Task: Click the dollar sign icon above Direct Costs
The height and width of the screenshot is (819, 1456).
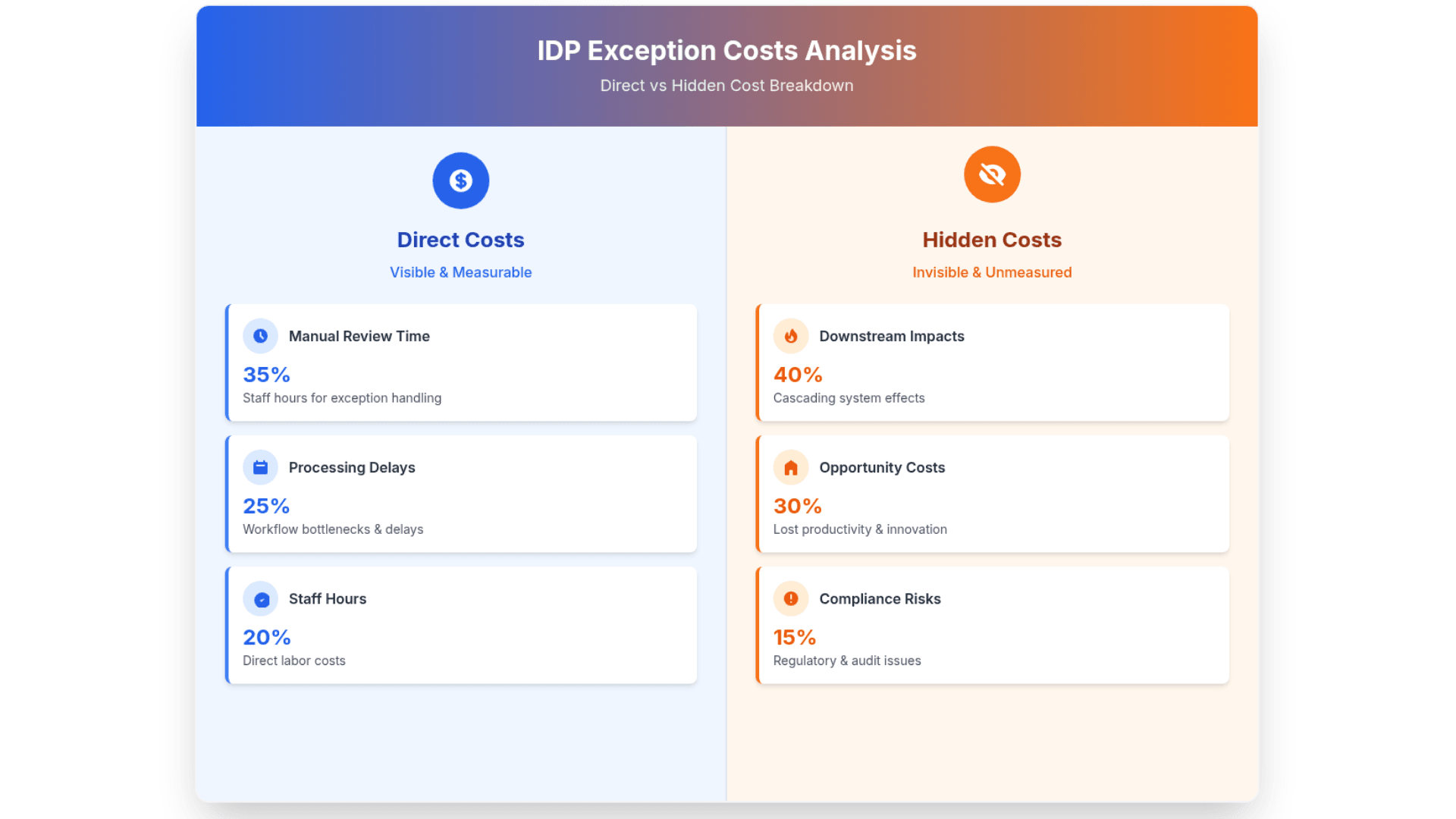Action: pyautogui.click(x=460, y=180)
